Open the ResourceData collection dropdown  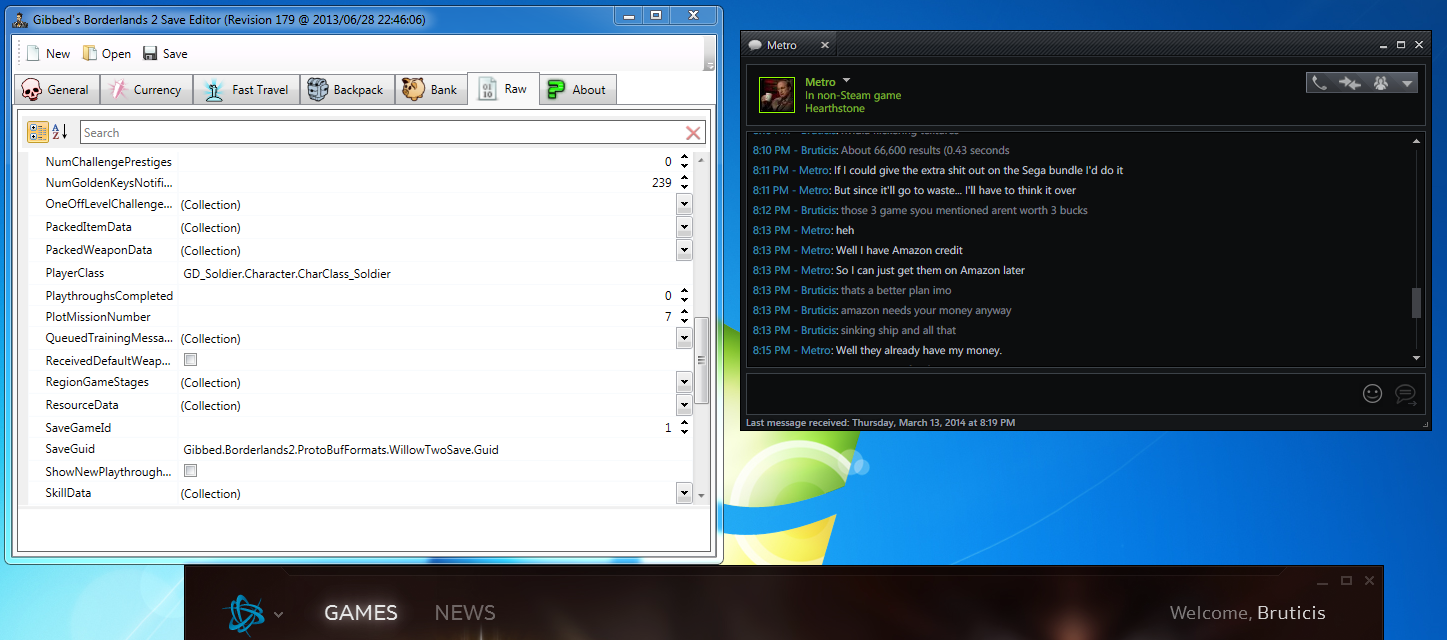coord(684,405)
